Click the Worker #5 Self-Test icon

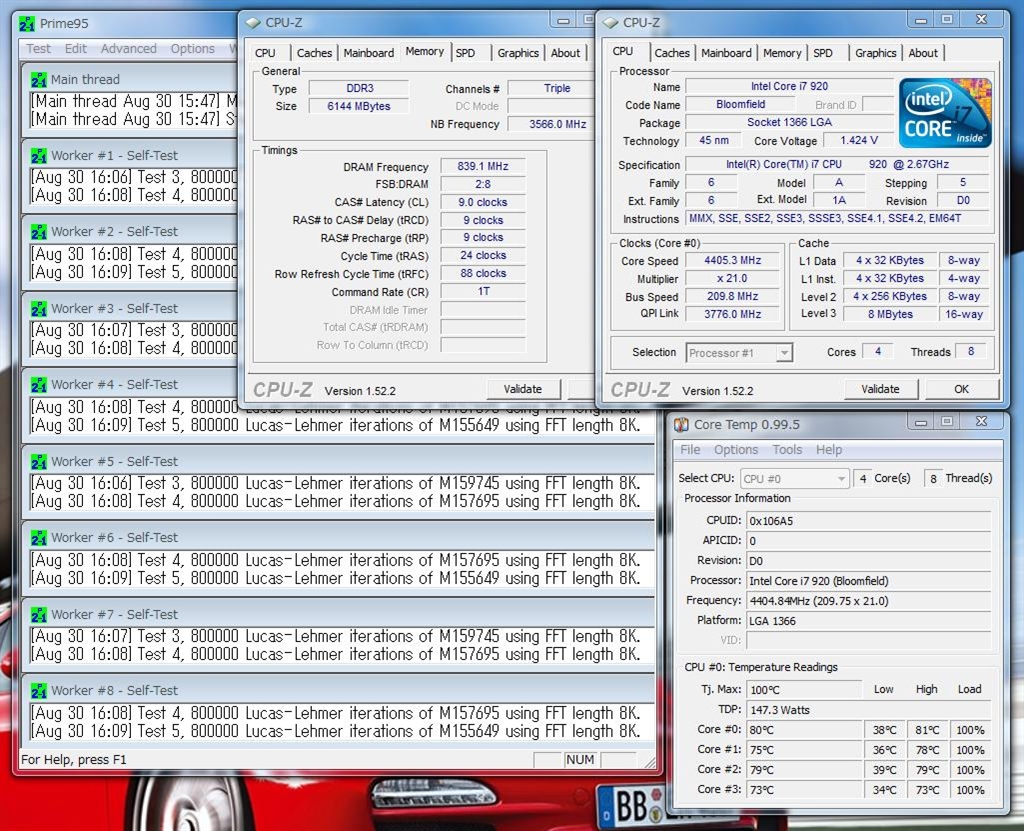pyautogui.click(x=39, y=462)
